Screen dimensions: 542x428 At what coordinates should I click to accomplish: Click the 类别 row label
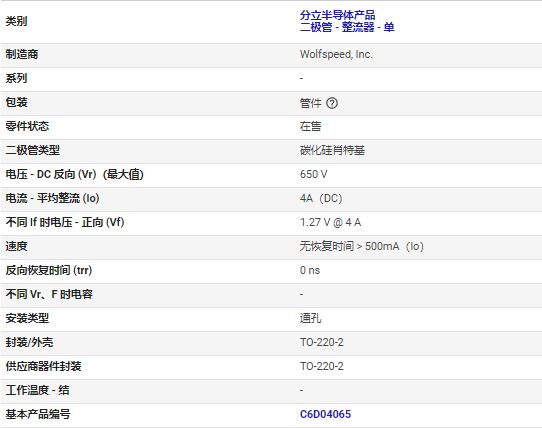pyautogui.click(x=16, y=21)
